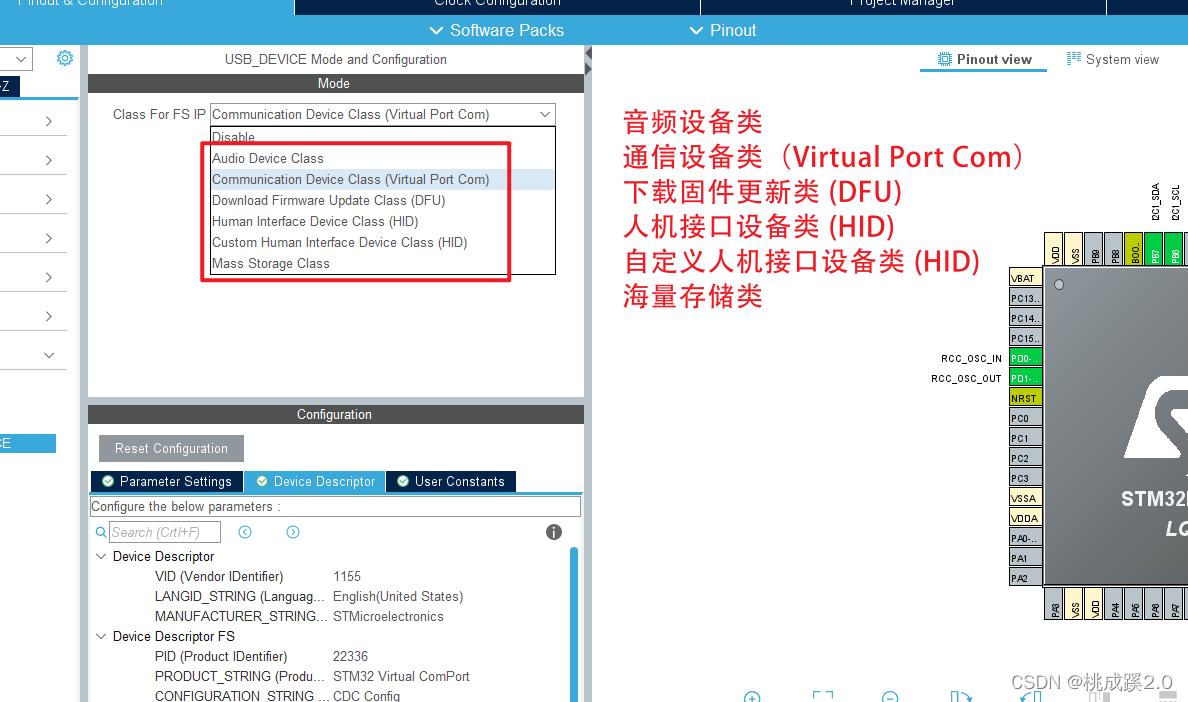The width and height of the screenshot is (1188, 702).
Task: Switch to the Parameter Settings tab
Action: point(166,481)
